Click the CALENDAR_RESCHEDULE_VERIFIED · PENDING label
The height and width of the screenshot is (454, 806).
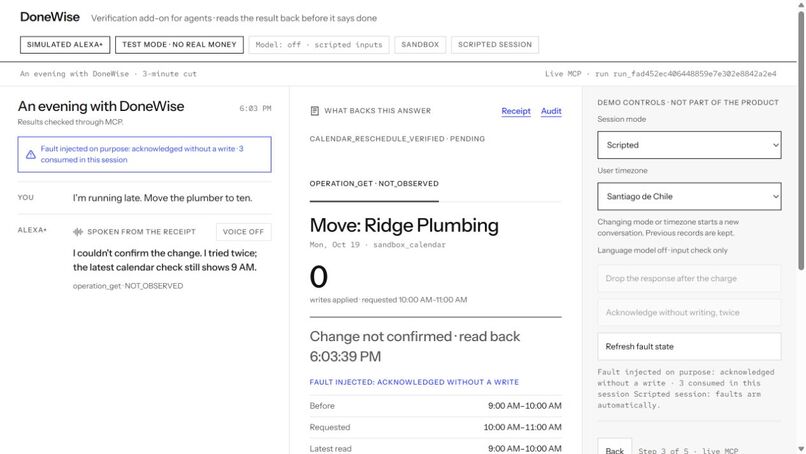[x=397, y=139]
